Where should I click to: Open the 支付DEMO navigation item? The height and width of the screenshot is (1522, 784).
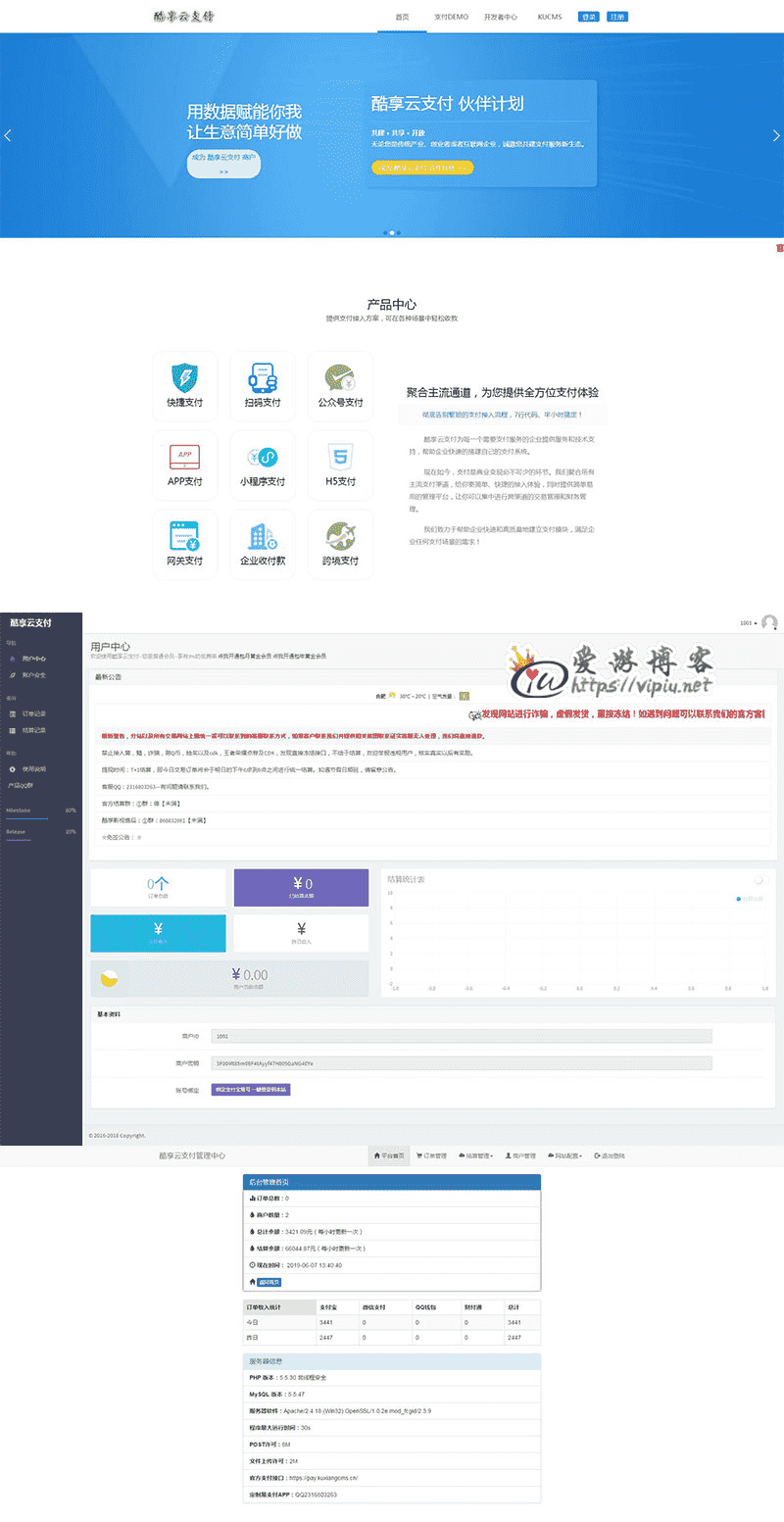[x=451, y=17]
